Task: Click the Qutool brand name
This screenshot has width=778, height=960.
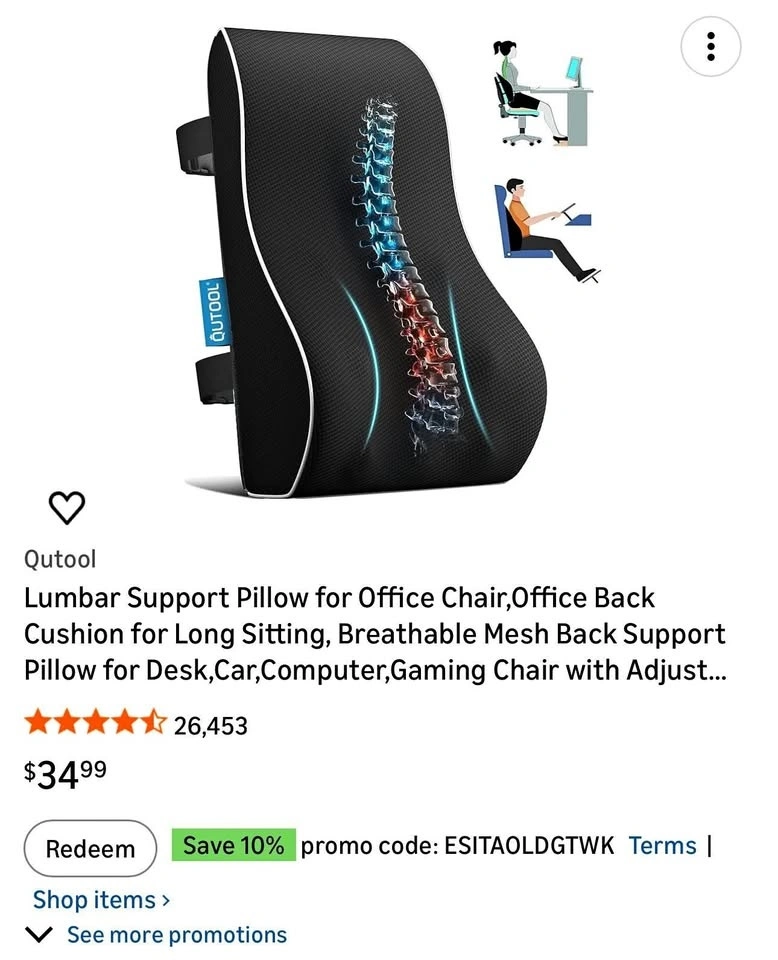Action: point(60,559)
